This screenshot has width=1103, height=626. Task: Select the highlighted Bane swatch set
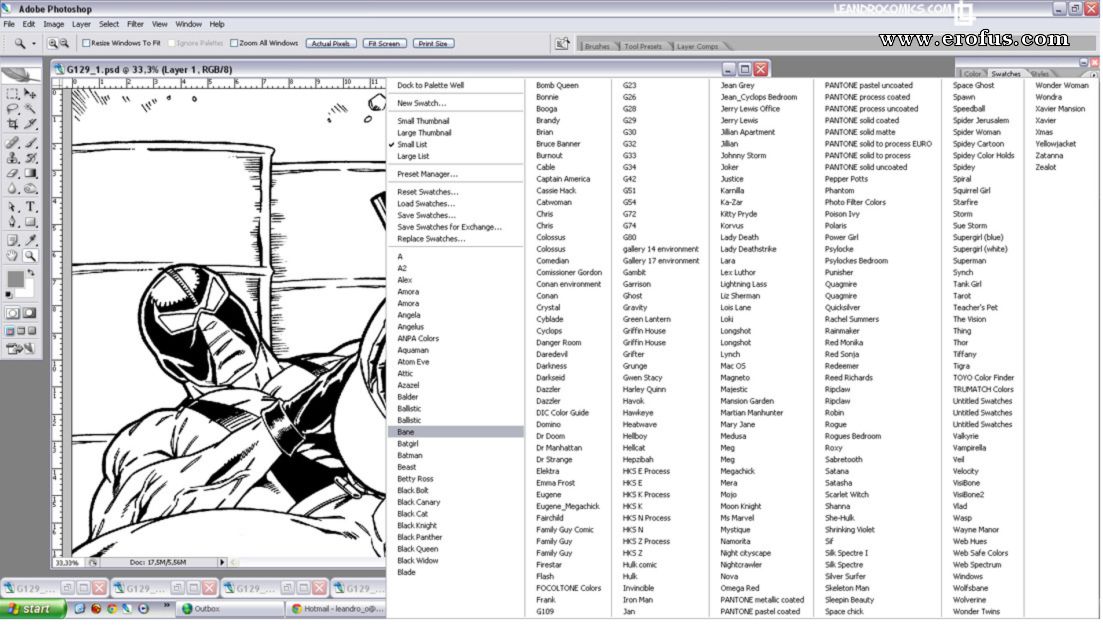pos(456,432)
